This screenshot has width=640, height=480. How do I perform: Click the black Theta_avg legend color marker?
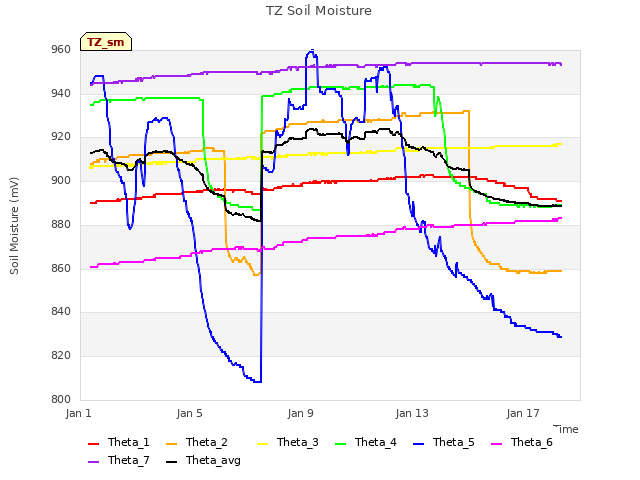coord(171,462)
